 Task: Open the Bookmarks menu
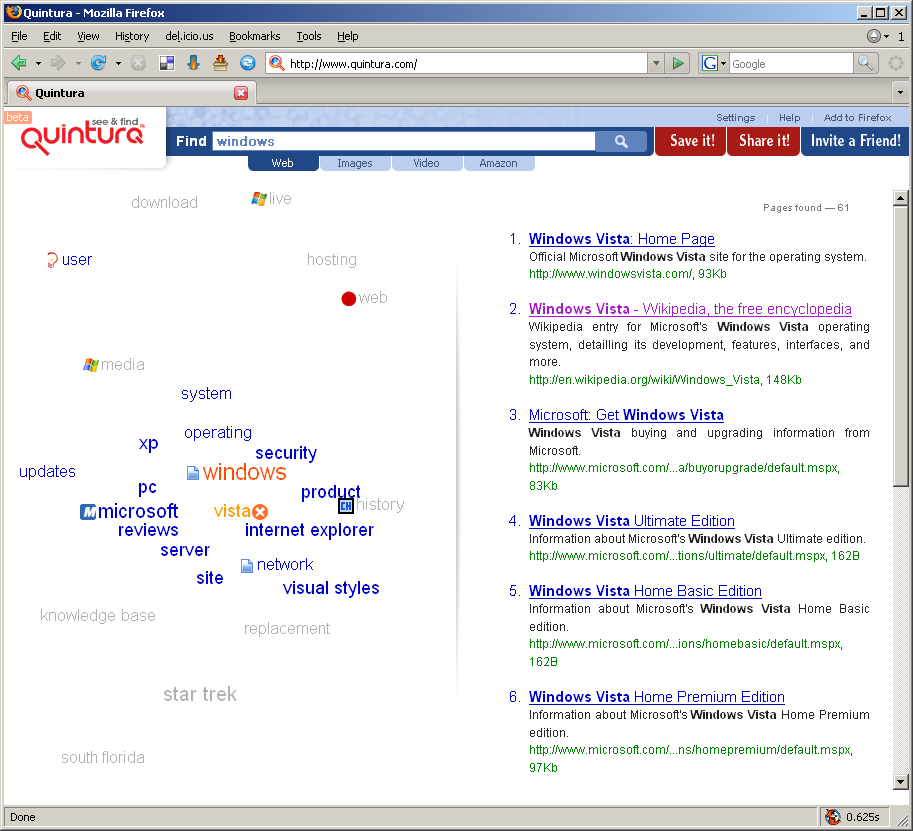254,36
